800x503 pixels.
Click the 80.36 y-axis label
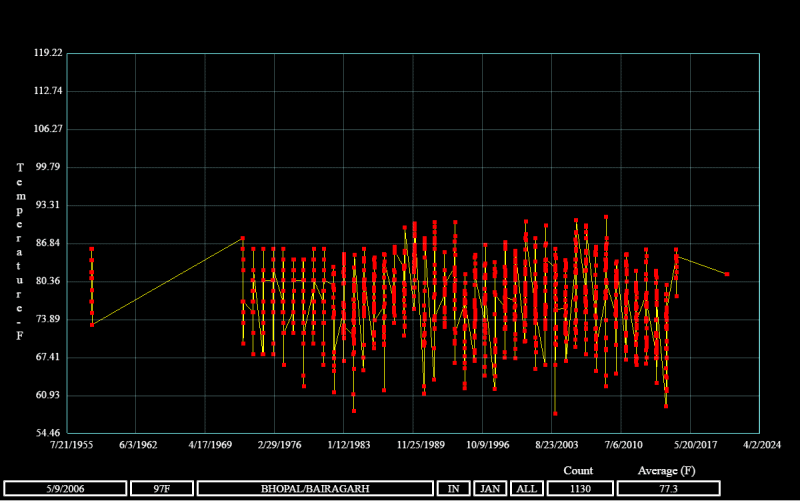point(48,281)
